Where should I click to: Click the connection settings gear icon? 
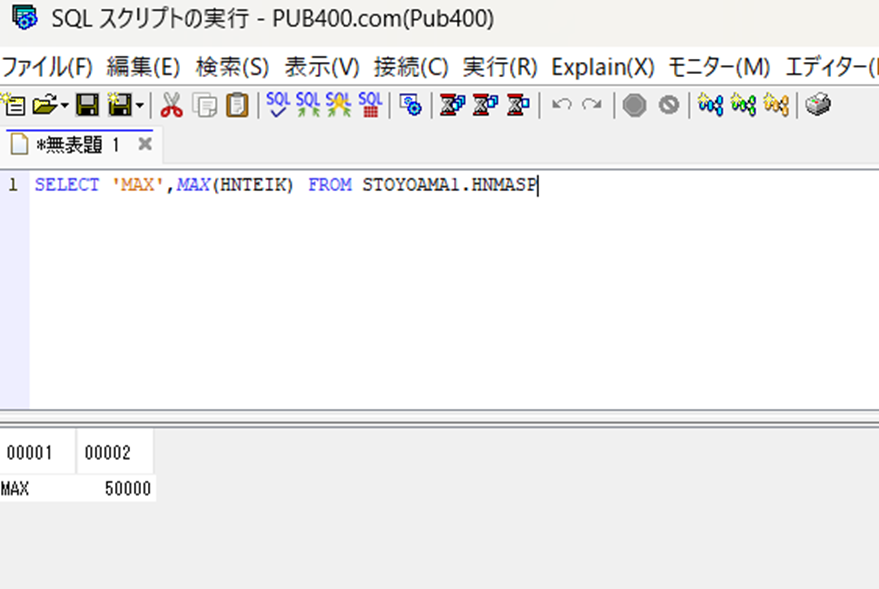pos(410,105)
